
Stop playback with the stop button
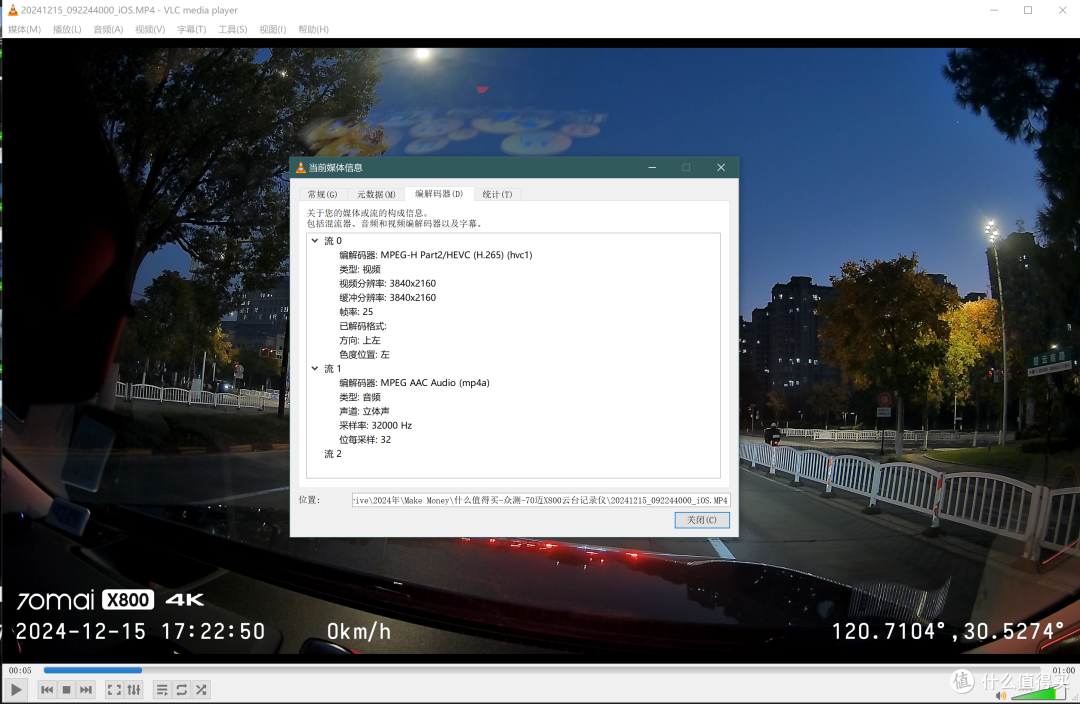click(66, 690)
